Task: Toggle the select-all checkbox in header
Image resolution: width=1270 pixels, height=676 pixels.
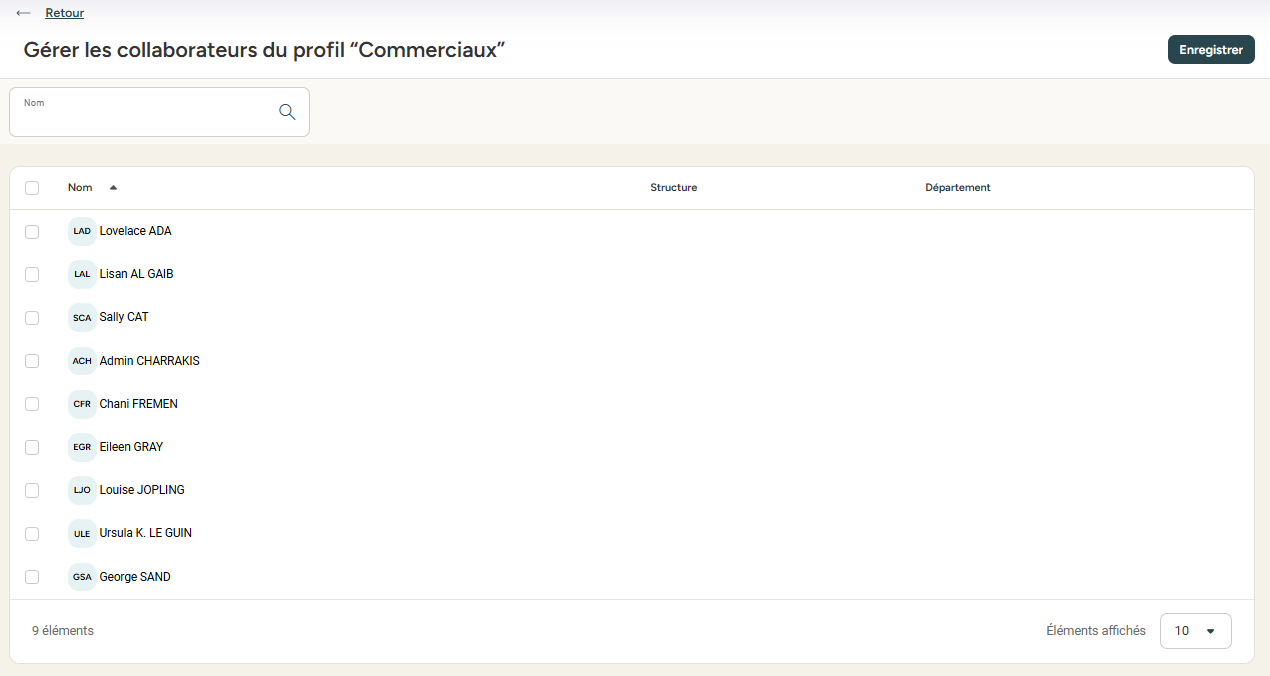Action: pyautogui.click(x=32, y=188)
